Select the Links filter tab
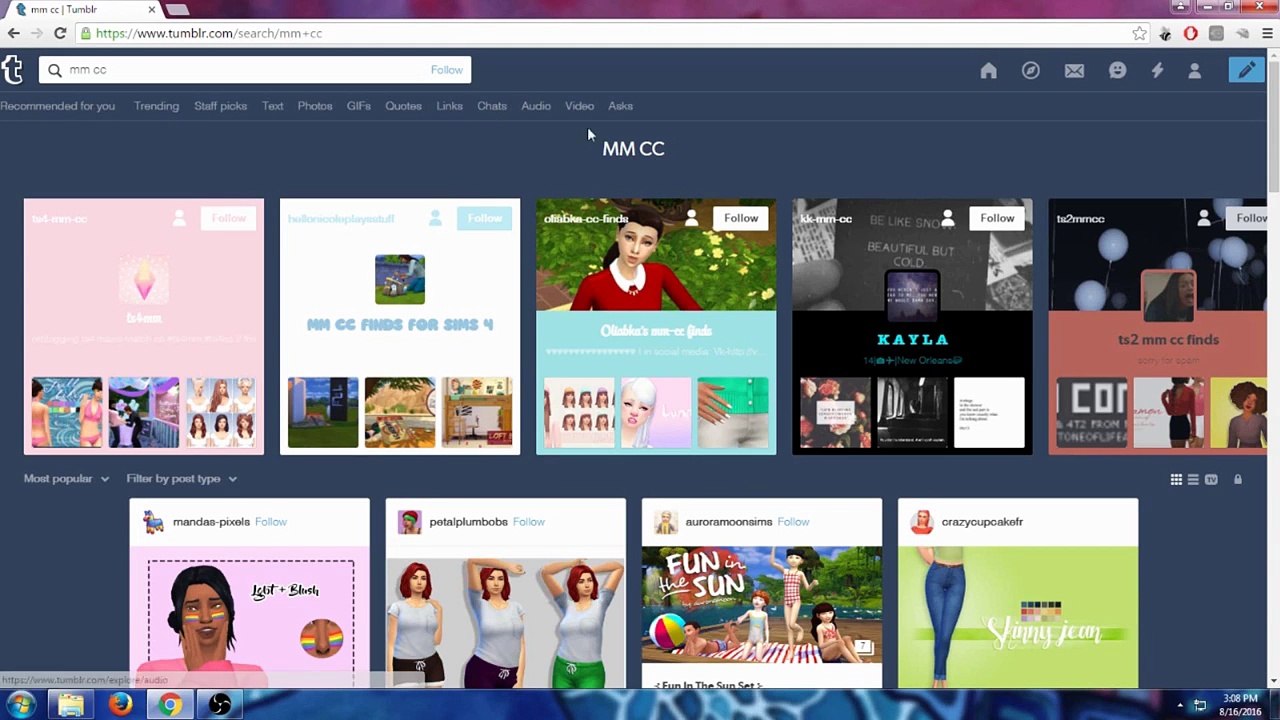The width and height of the screenshot is (1280, 720). click(x=449, y=106)
